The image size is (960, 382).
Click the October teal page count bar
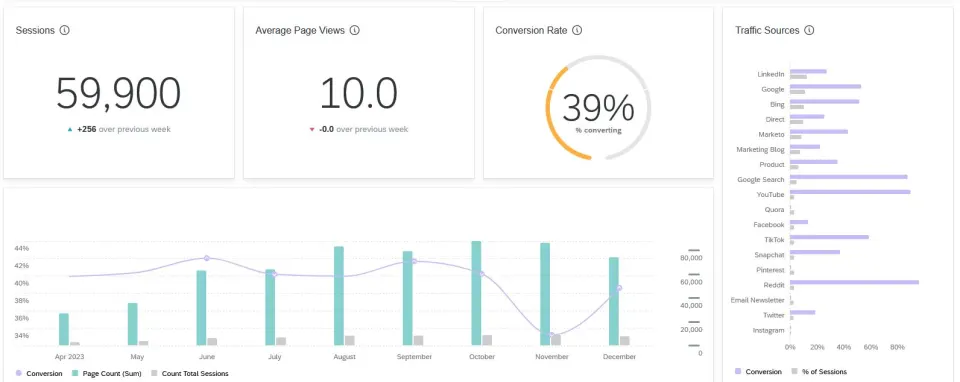pyautogui.click(x=476, y=294)
